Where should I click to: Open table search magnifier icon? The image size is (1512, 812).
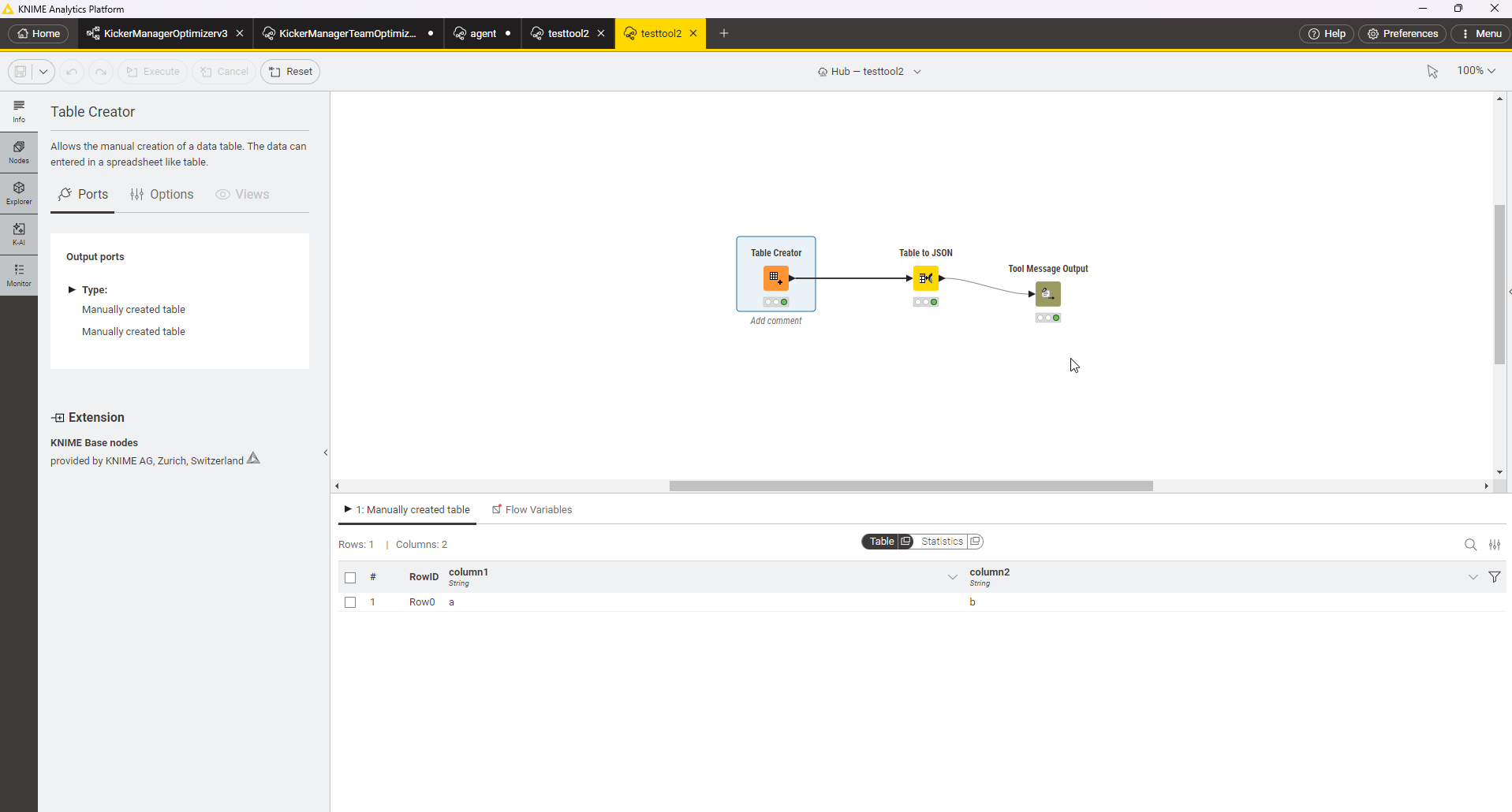(1470, 545)
